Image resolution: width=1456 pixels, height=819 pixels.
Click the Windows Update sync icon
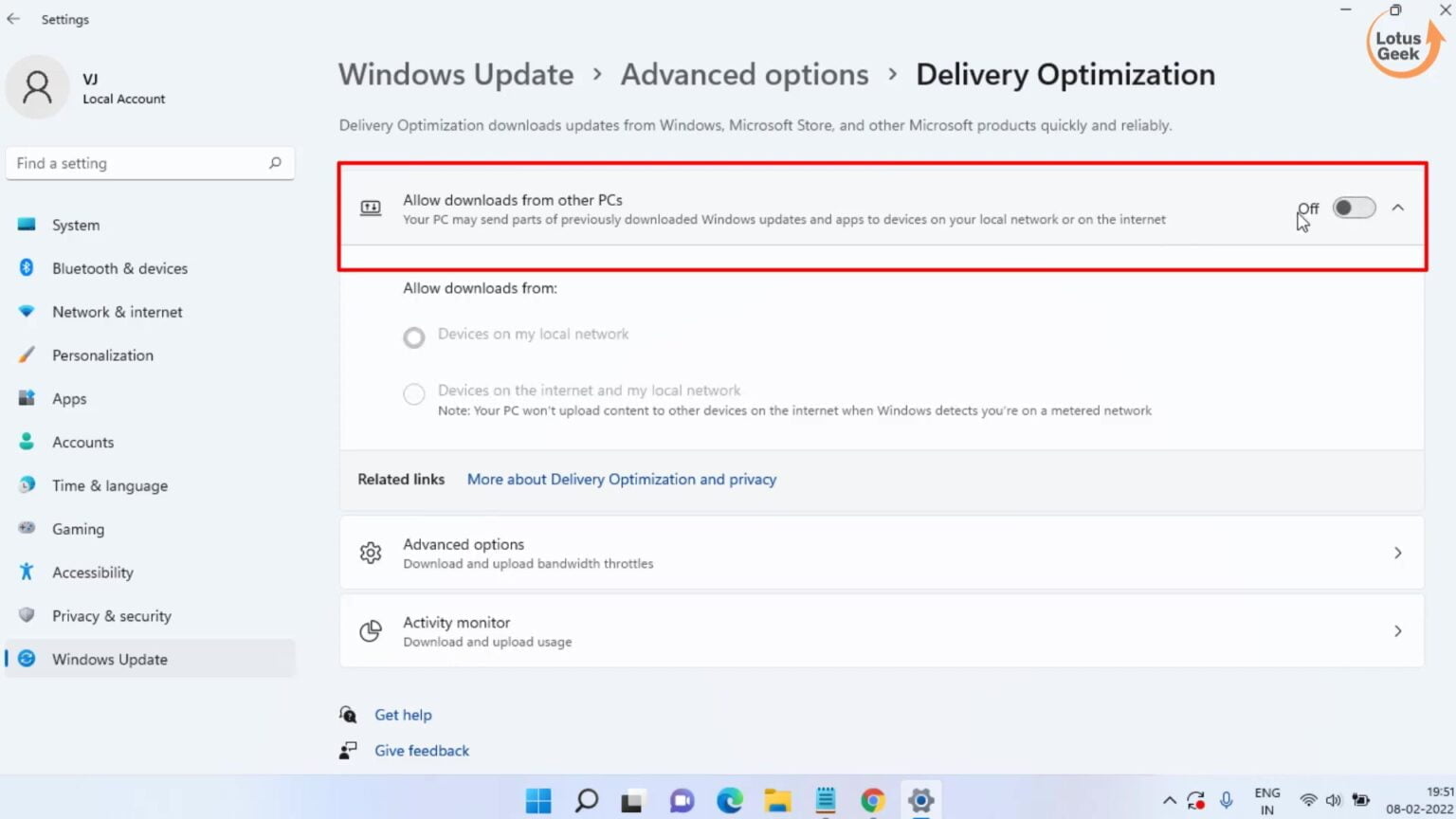27,659
